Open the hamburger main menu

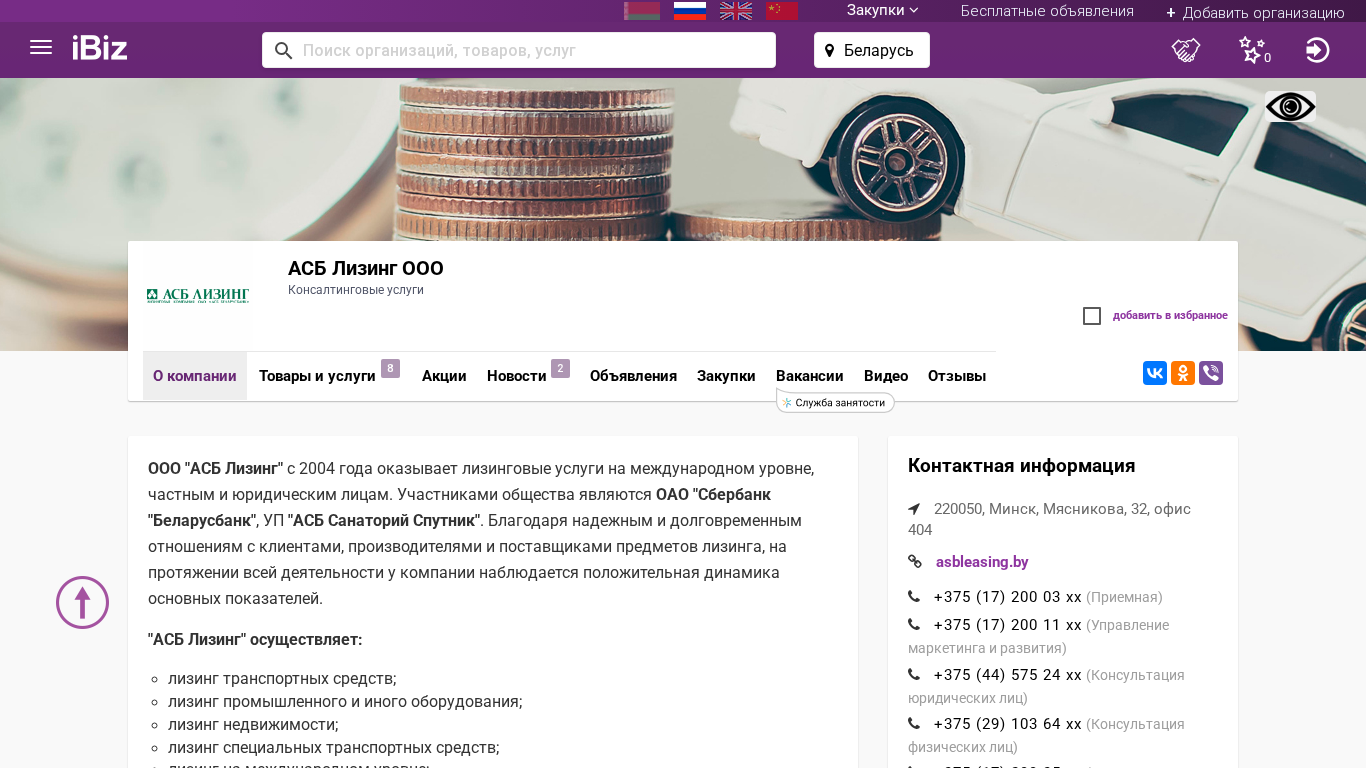(x=41, y=47)
